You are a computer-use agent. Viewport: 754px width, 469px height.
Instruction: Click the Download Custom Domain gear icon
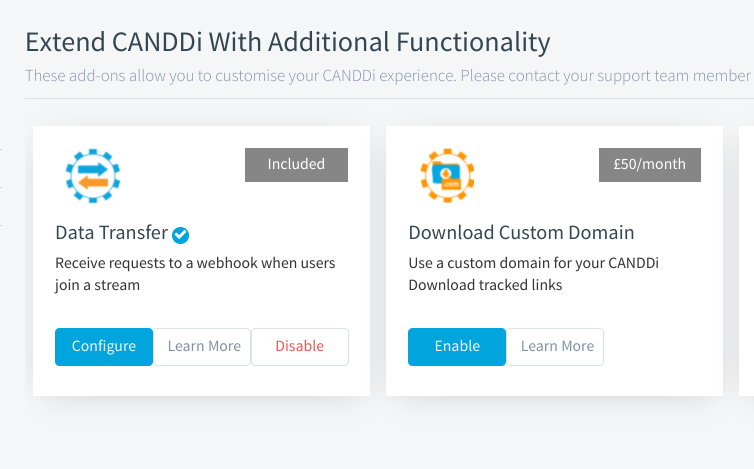tap(447, 176)
